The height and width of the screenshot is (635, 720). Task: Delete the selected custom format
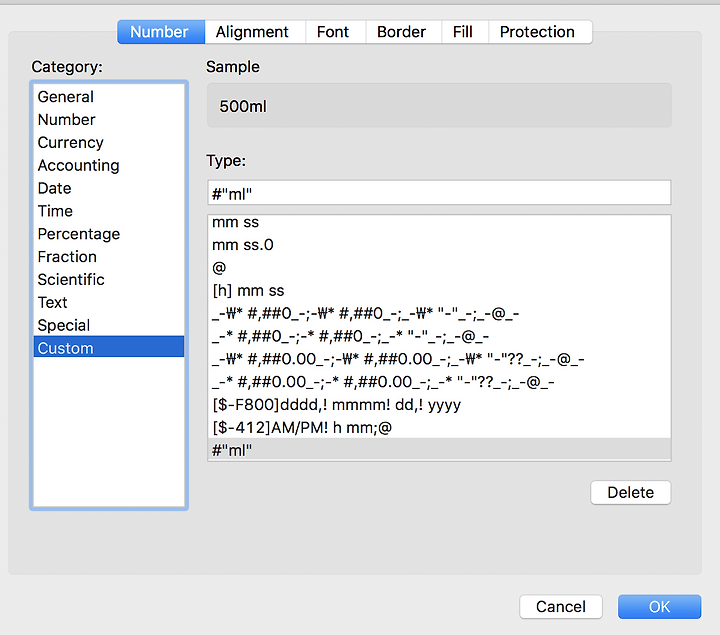coord(630,493)
